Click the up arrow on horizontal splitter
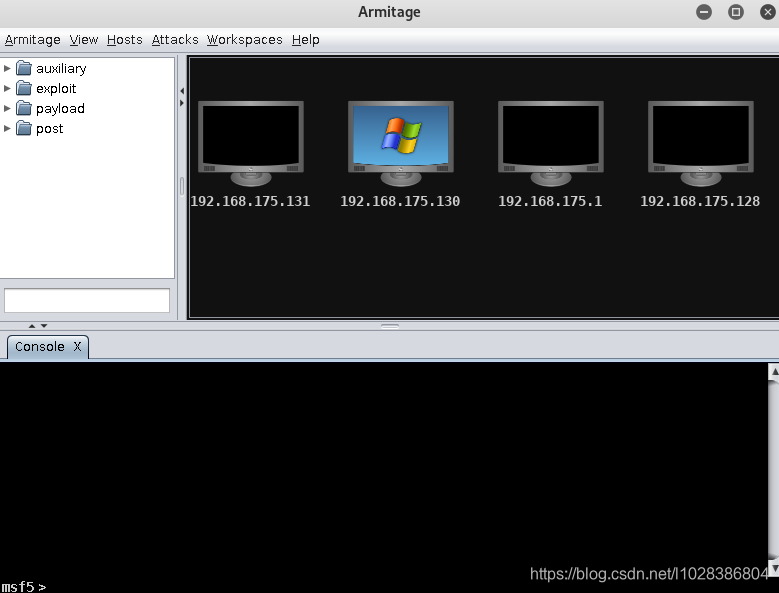Viewport: 779px width, 593px height. (32, 326)
